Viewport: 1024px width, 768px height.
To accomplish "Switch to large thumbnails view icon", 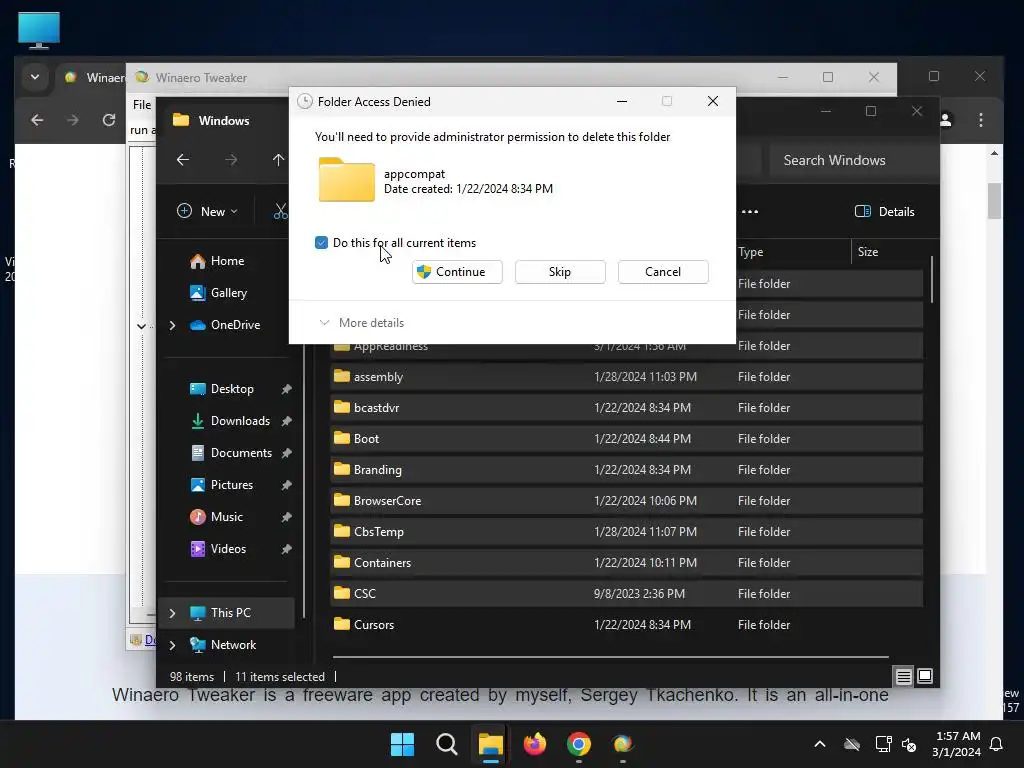I will click(x=925, y=677).
